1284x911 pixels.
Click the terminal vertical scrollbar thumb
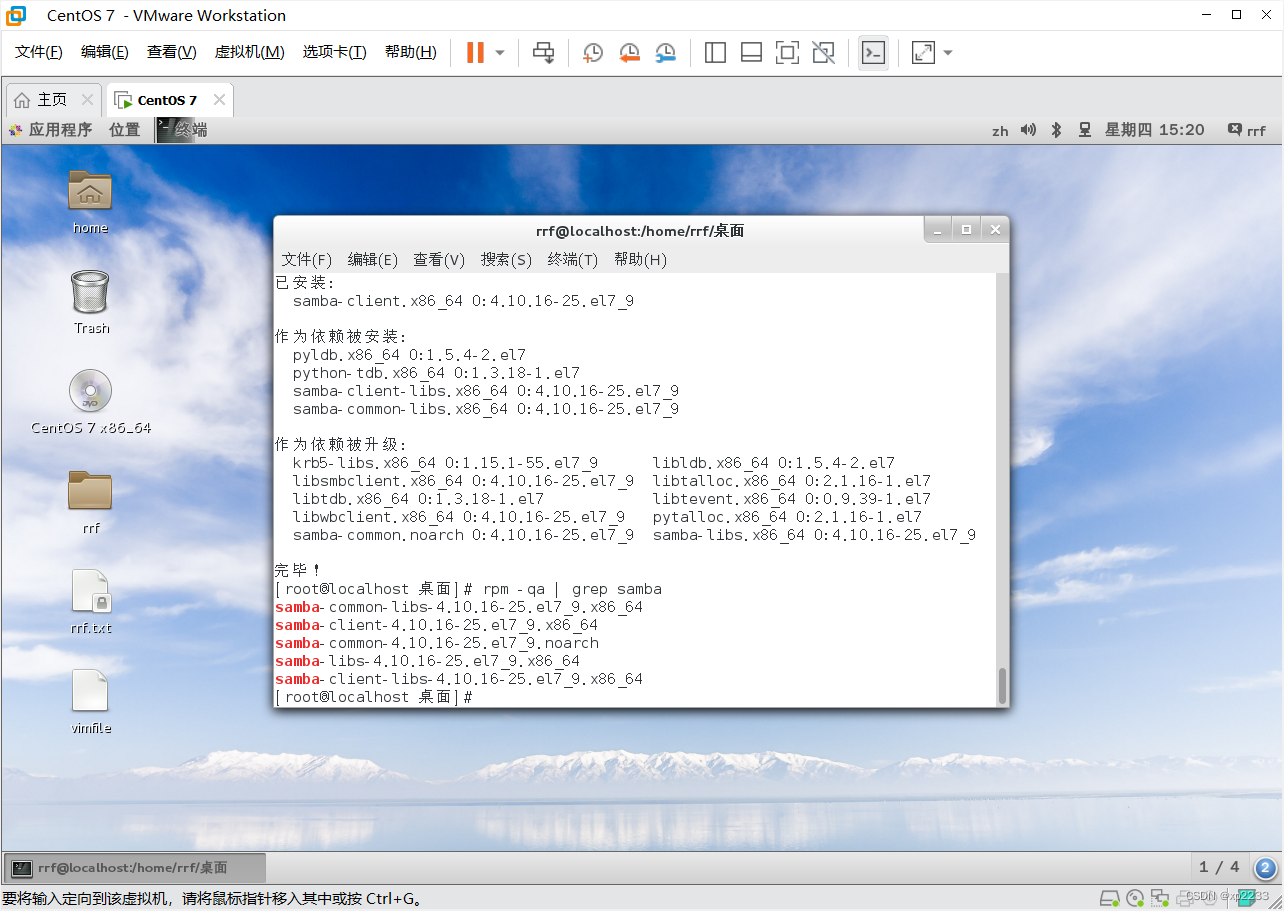[1002, 685]
